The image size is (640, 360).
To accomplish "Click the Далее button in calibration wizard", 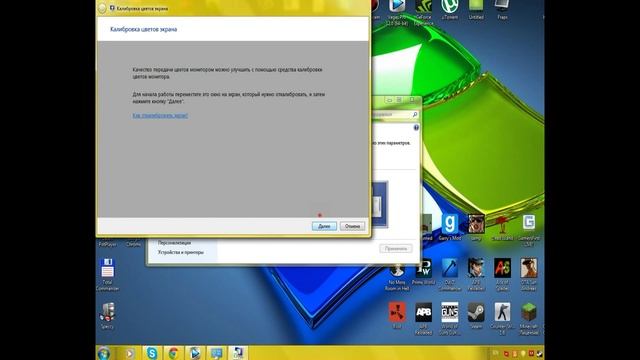I will (x=324, y=226).
